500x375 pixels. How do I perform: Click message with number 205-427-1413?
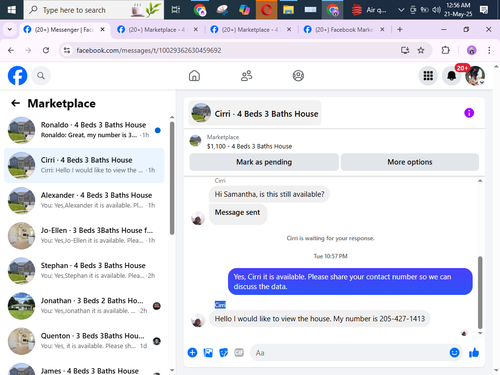click(319, 319)
